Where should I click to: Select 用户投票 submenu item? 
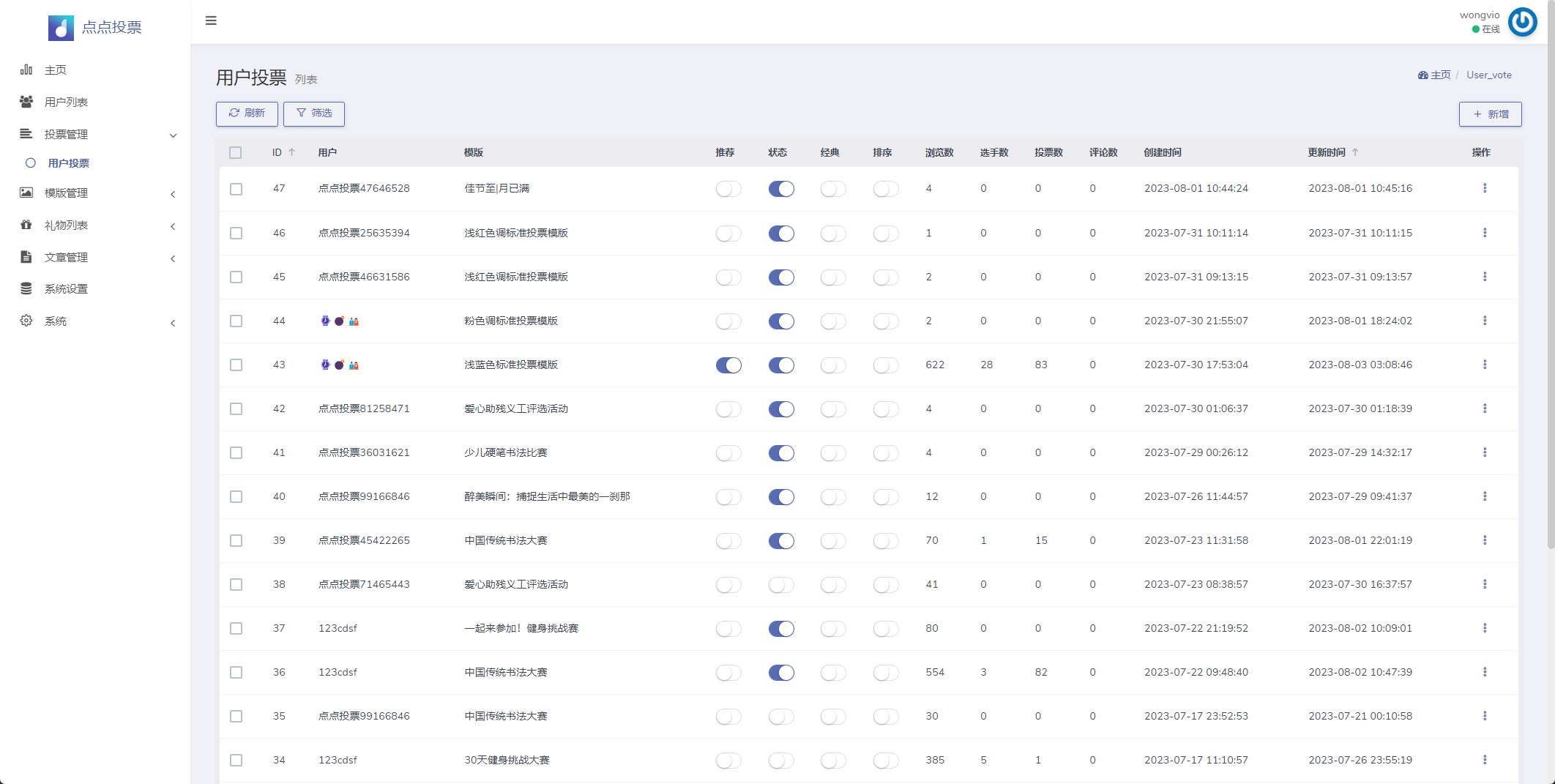point(68,163)
